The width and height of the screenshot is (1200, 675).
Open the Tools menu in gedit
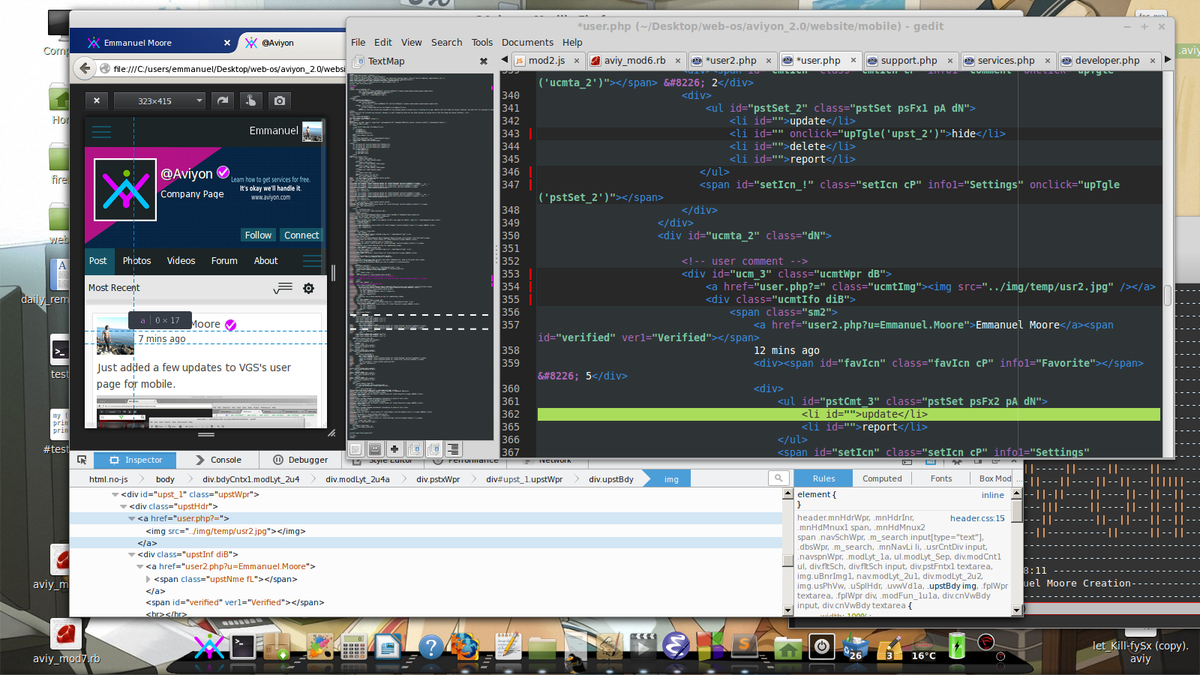482,42
